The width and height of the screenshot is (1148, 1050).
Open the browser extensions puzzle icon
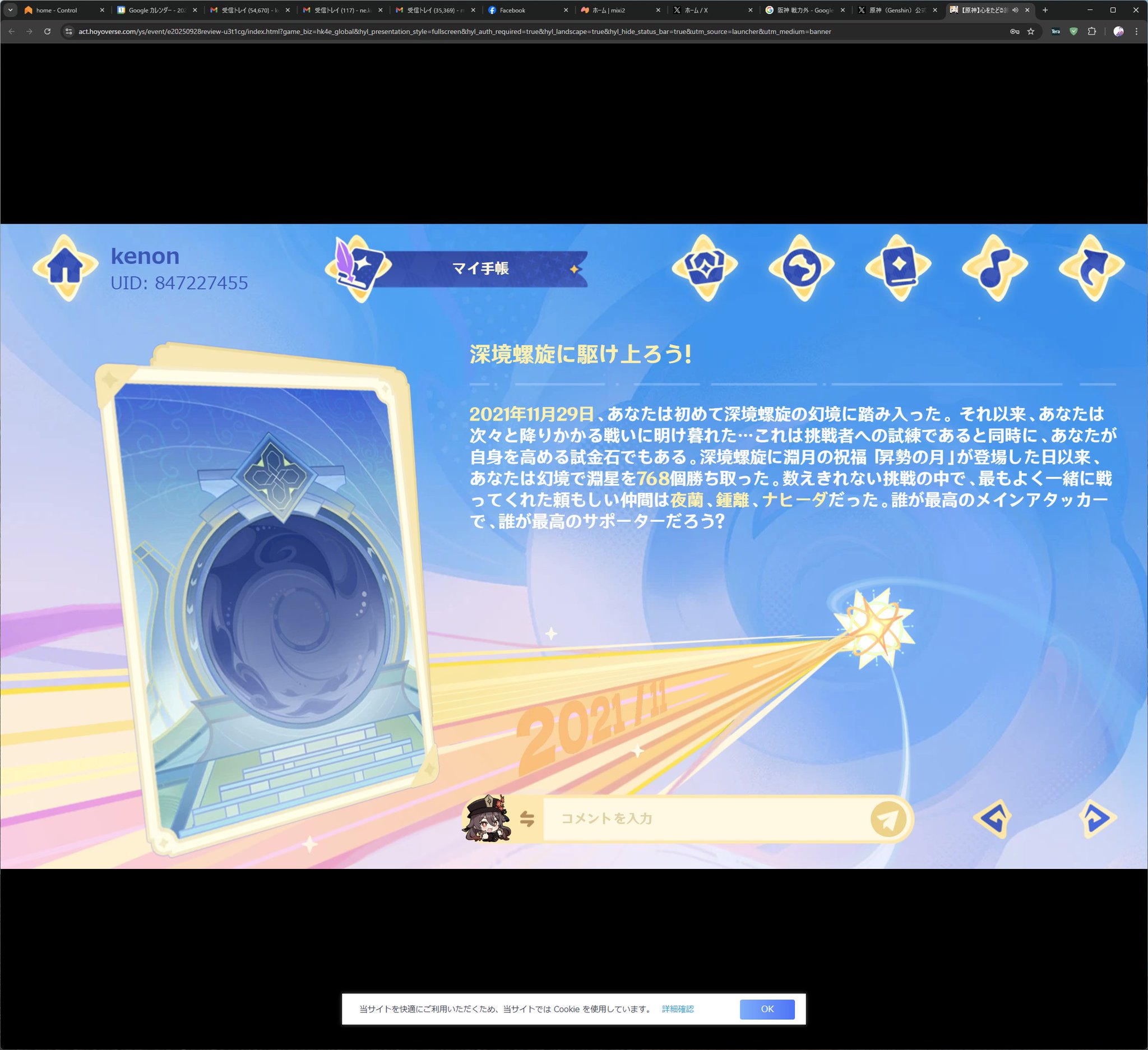(1091, 31)
